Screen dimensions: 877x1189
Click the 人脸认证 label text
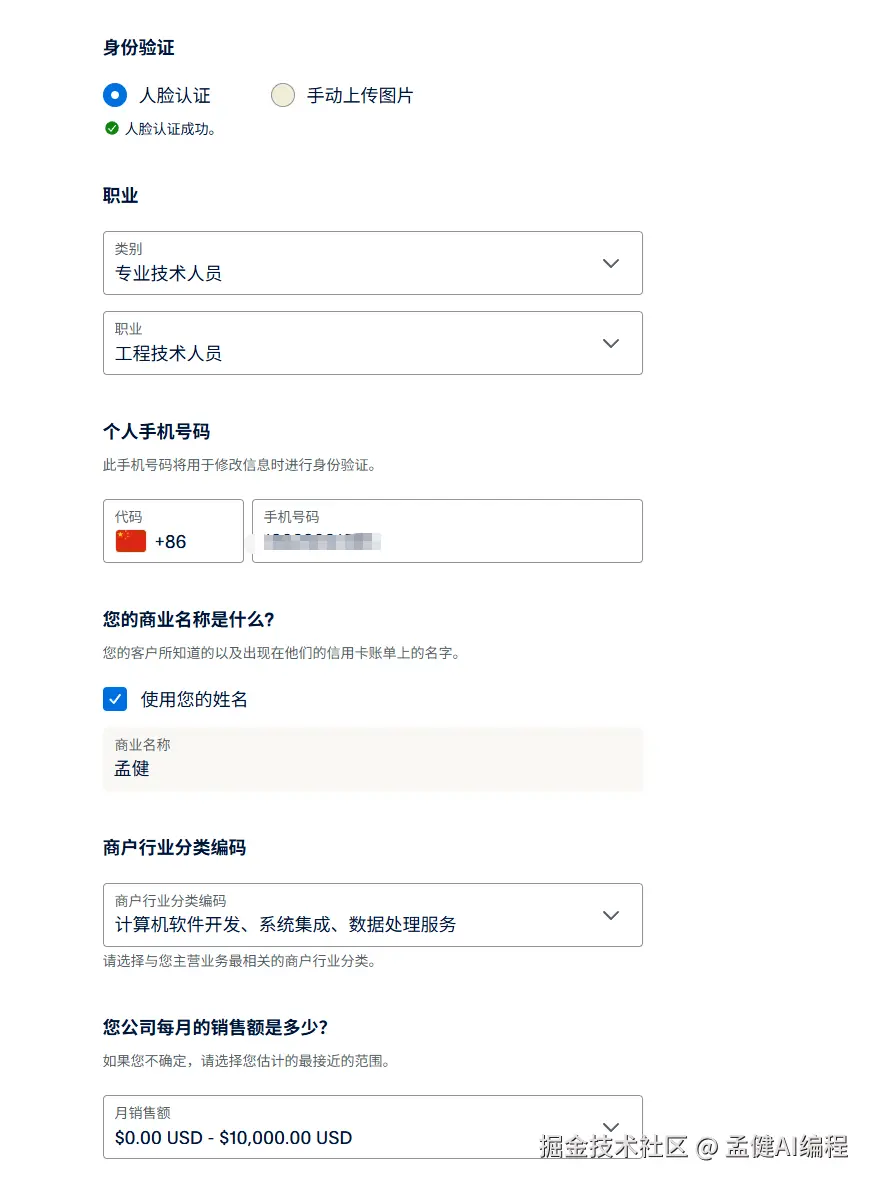pyautogui.click(x=175, y=96)
